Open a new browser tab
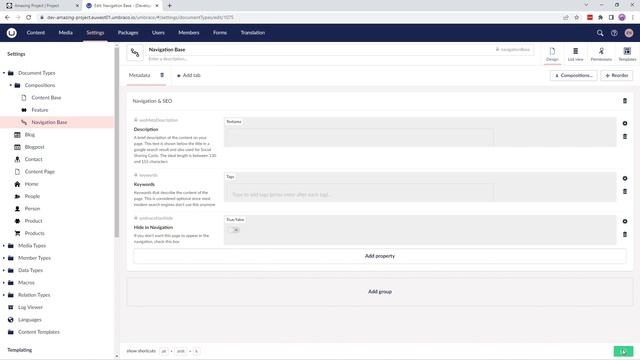 [x=169, y=6]
